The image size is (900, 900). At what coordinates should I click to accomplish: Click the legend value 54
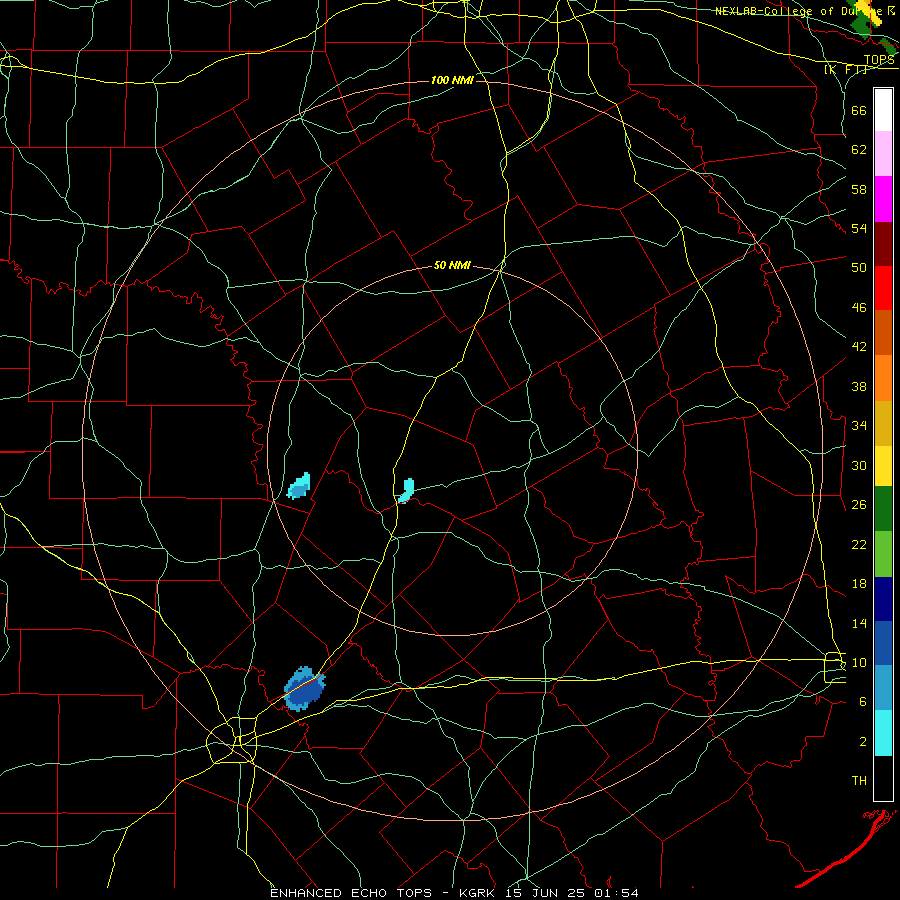(859, 228)
